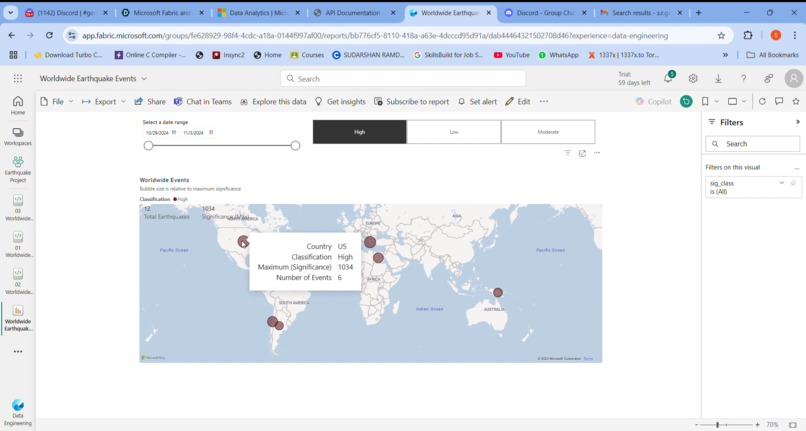Image resolution: width=806 pixels, height=431 pixels.
Task: Open the Earthquake Project workspace icon
Action: click(17, 169)
